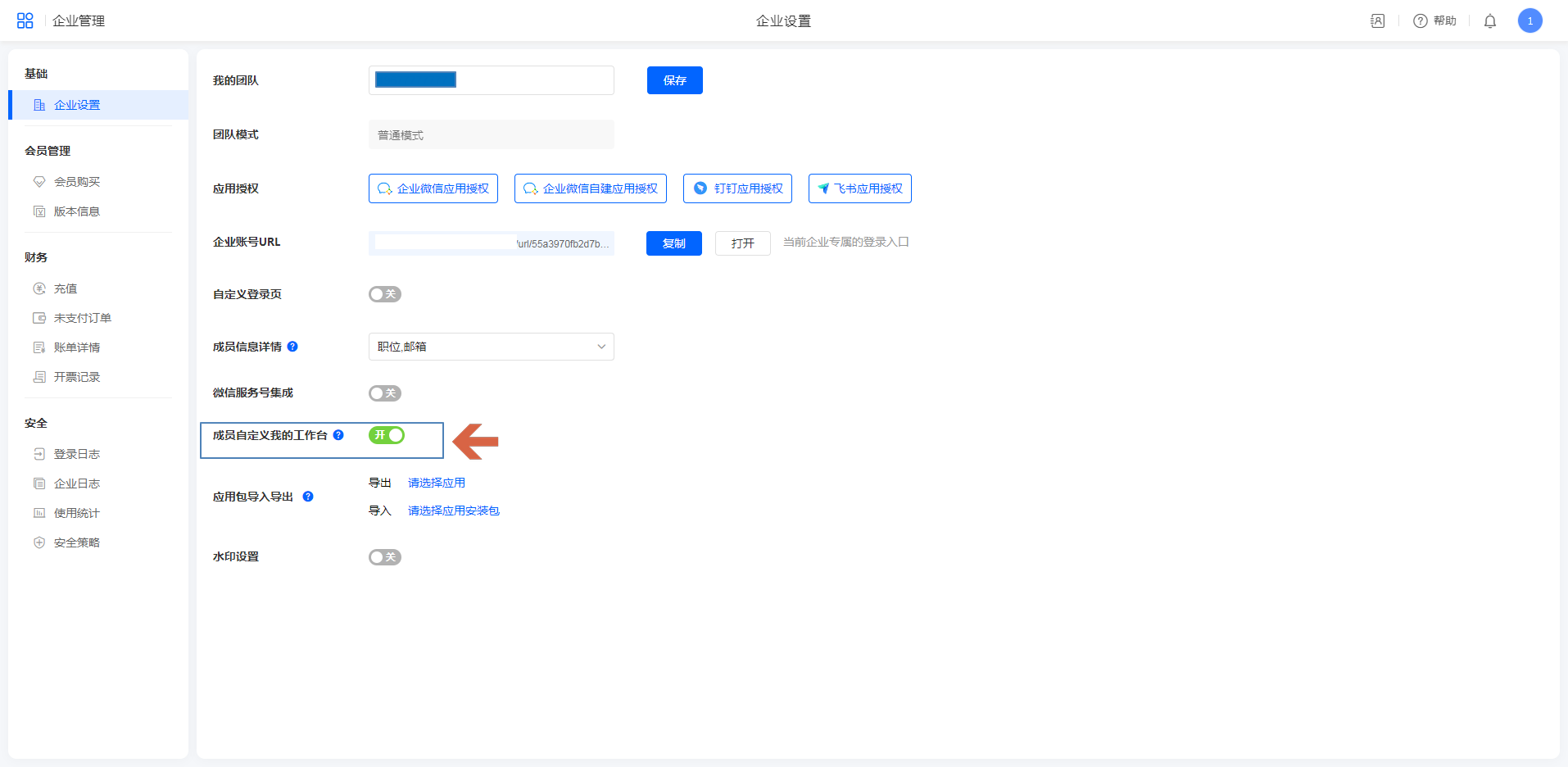Enable the 水印设置 toggle

click(384, 557)
